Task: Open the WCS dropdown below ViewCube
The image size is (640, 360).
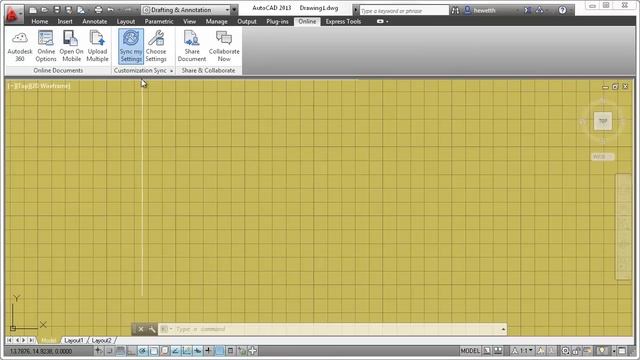Action: [x=602, y=157]
